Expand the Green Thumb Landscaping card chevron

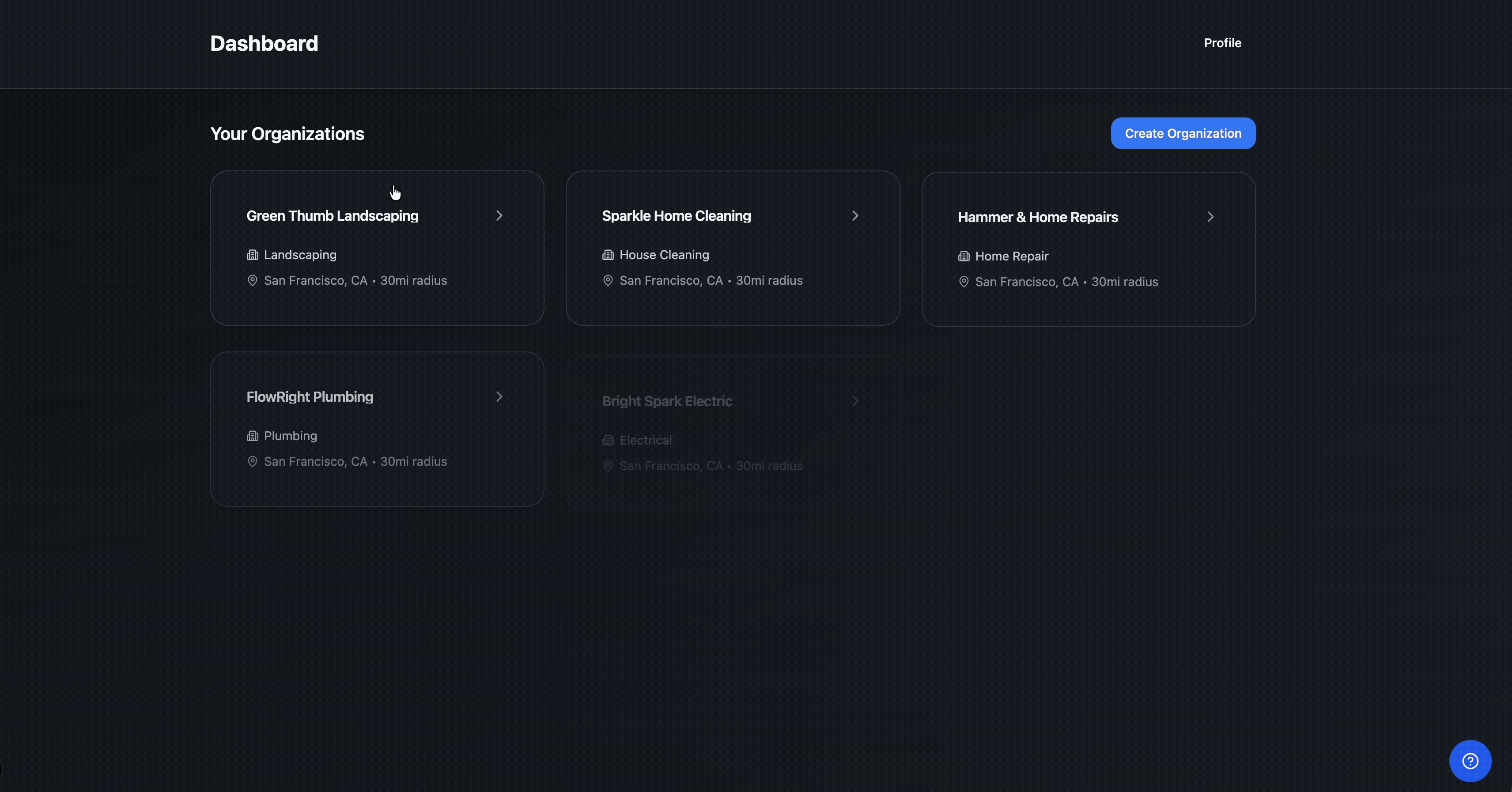click(499, 215)
